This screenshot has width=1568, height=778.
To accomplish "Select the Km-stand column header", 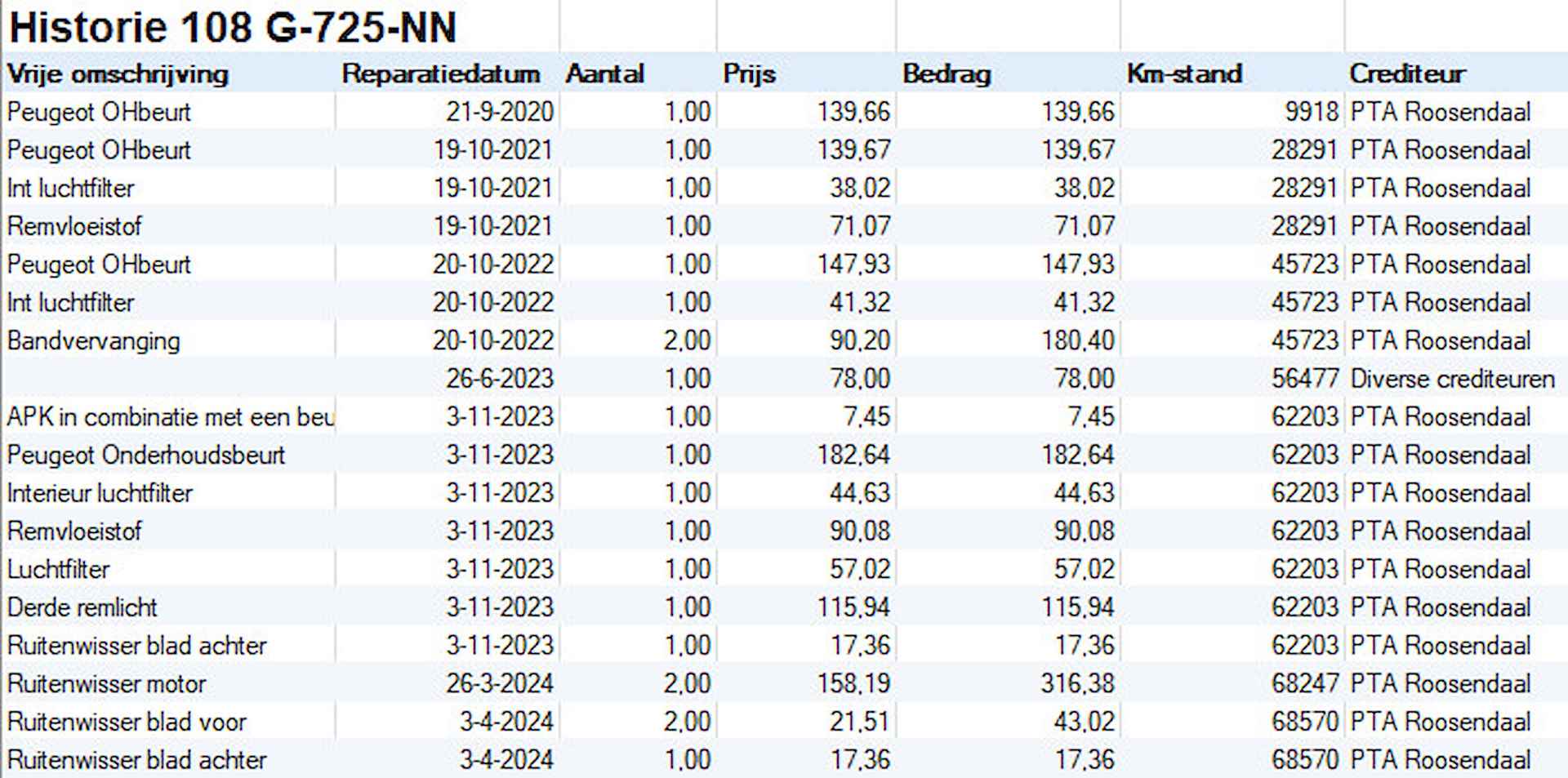I will tap(1184, 74).
